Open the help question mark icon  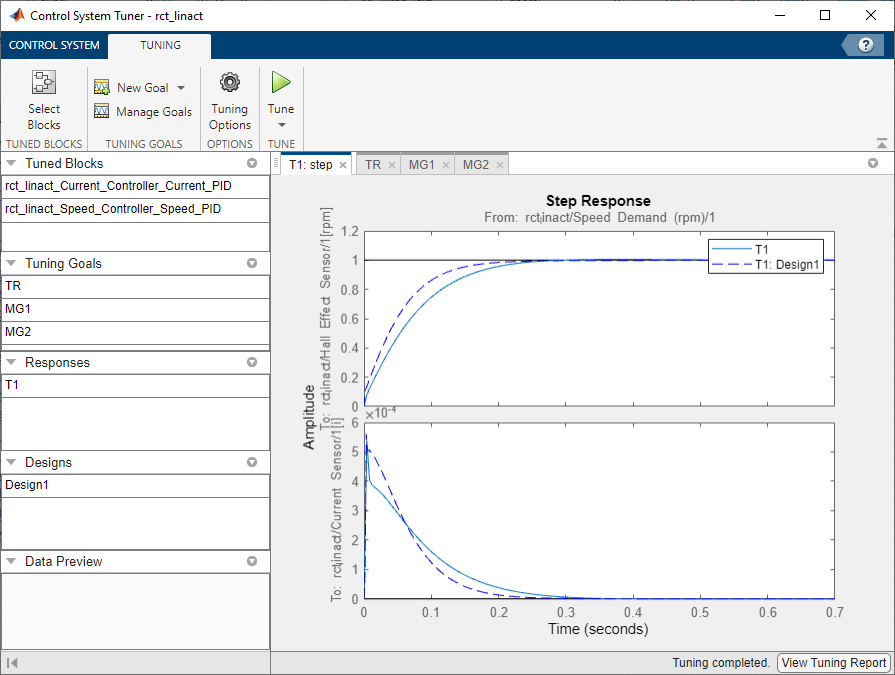coord(866,45)
